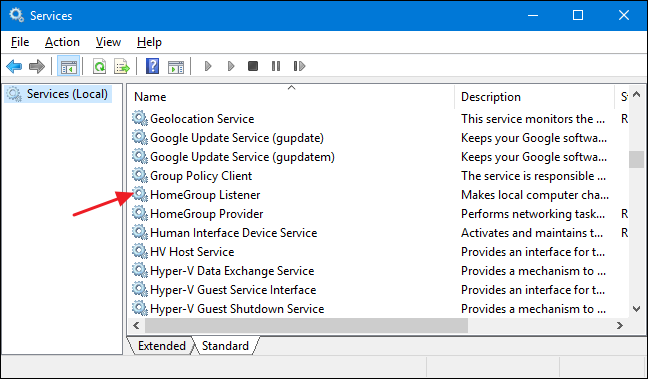648x379 pixels.
Task: Click gear icon of Hyper-V Data Exchange Service
Action: pyautogui.click(x=140, y=270)
